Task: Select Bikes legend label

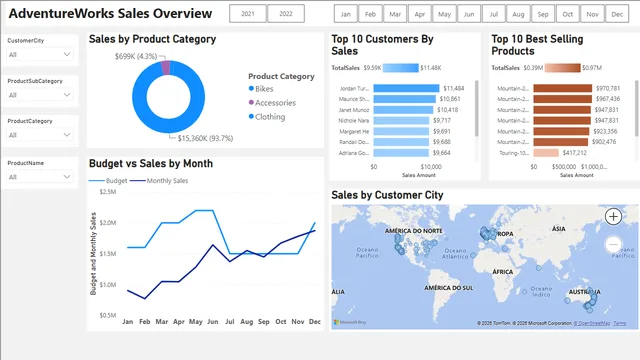Action: pyautogui.click(x=264, y=89)
